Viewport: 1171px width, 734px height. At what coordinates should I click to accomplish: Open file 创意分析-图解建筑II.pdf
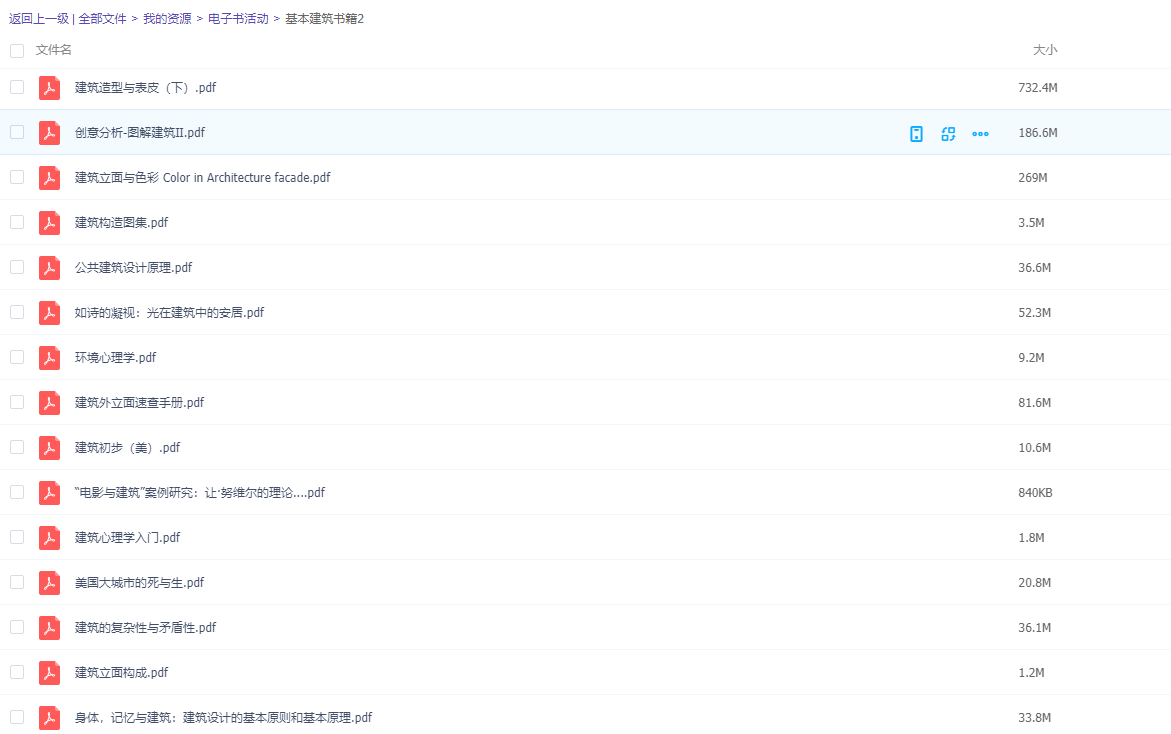click(140, 132)
